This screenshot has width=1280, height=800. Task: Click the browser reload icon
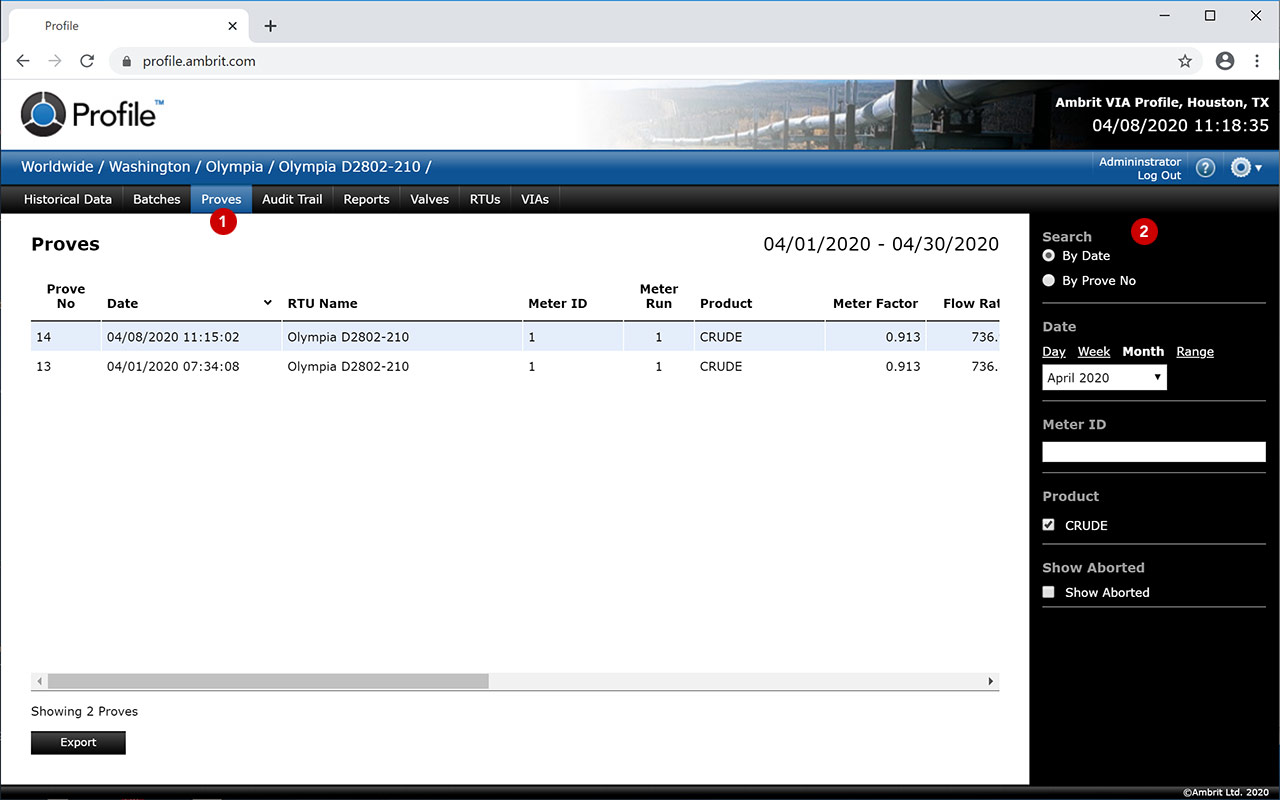(87, 61)
